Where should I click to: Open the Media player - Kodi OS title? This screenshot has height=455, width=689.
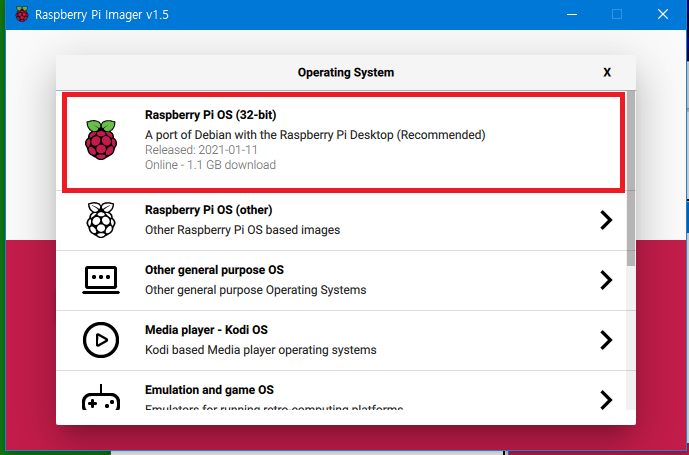pos(206,330)
